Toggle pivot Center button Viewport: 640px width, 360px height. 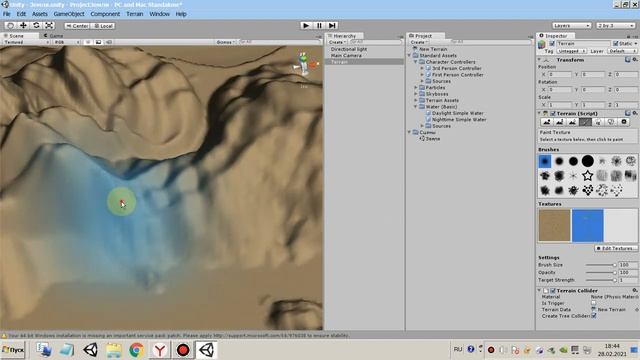click(78, 26)
